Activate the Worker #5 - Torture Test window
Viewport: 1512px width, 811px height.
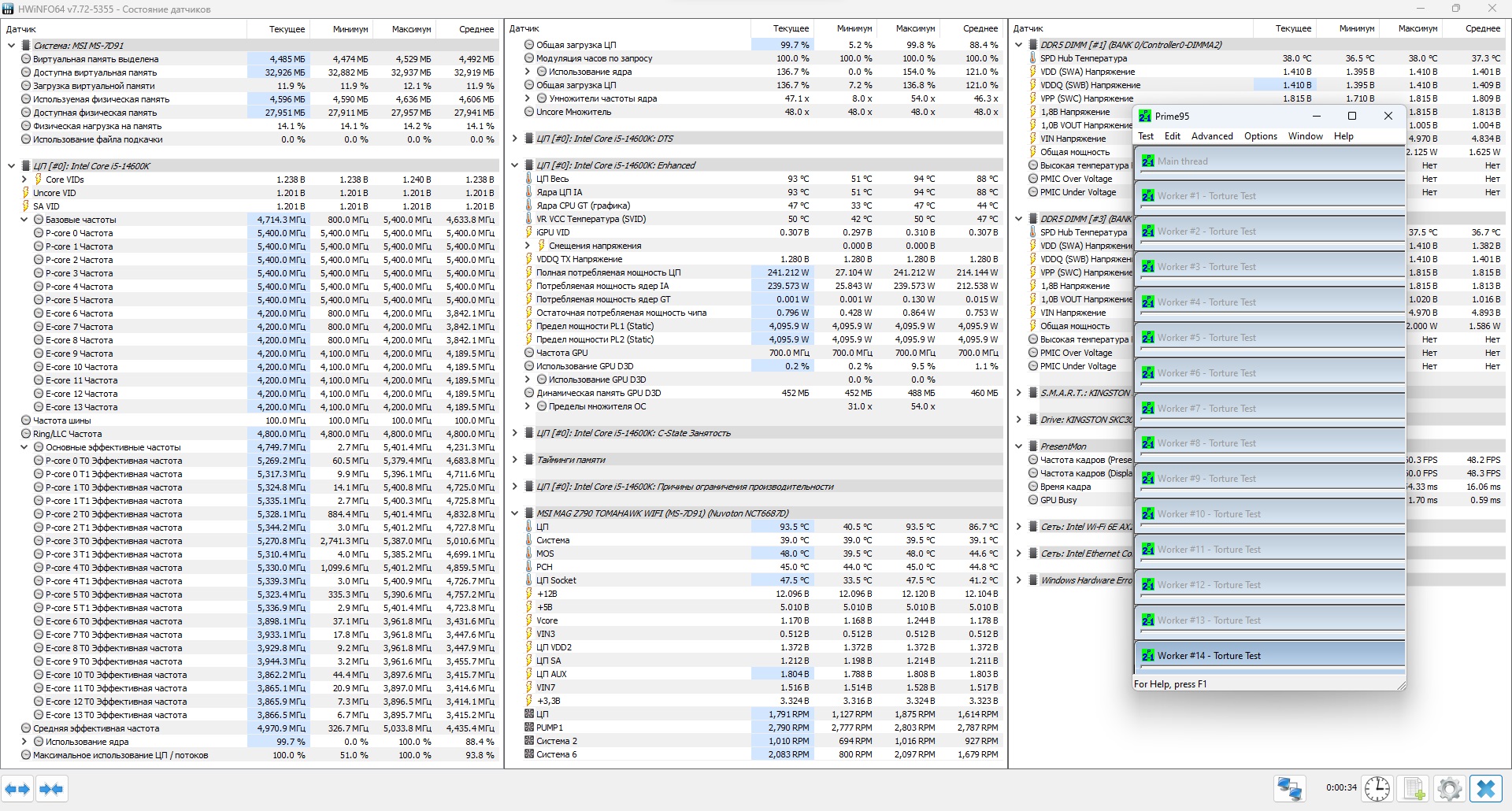click(x=1269, y=338)
